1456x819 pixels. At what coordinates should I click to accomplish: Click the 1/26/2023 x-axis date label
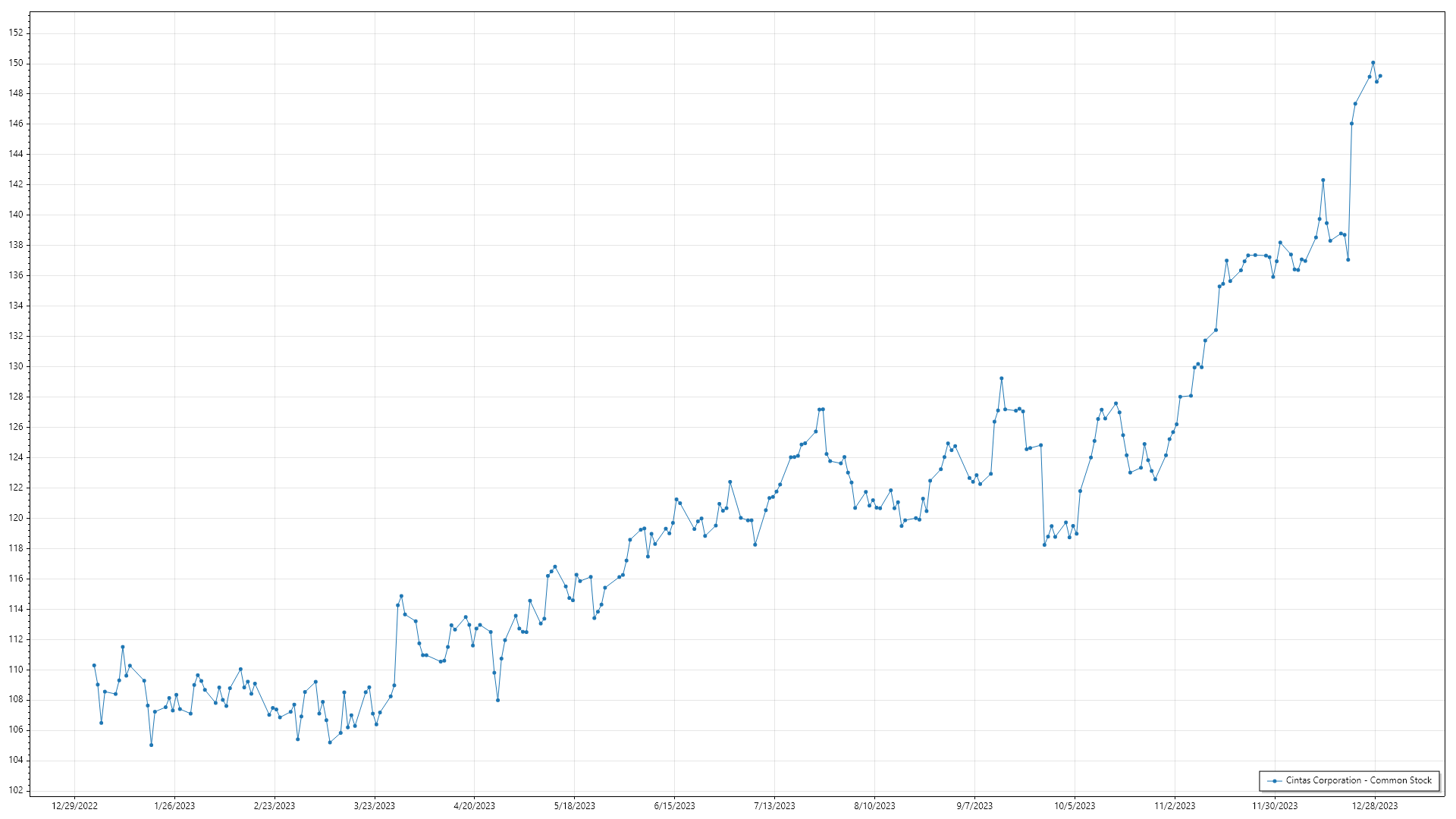[x=174, y=806]
